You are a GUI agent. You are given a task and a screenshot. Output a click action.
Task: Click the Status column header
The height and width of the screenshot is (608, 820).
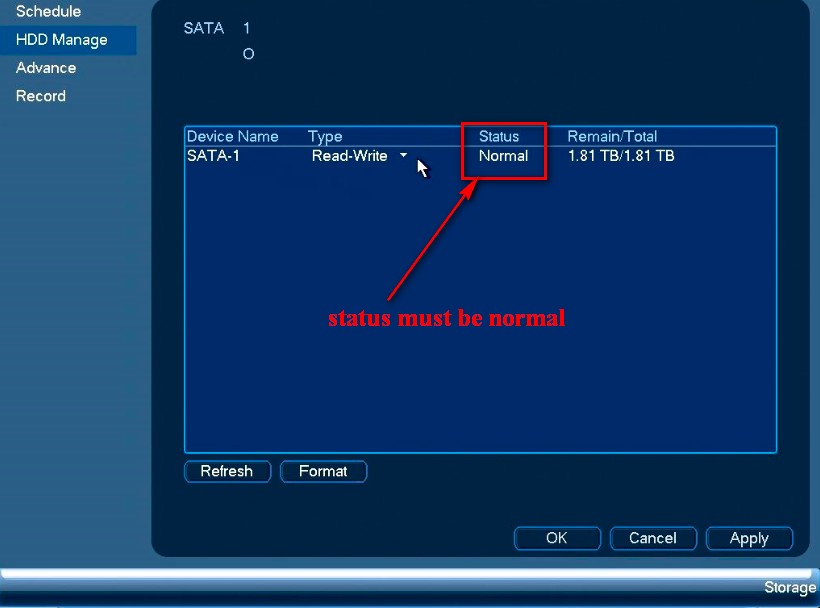499,136
